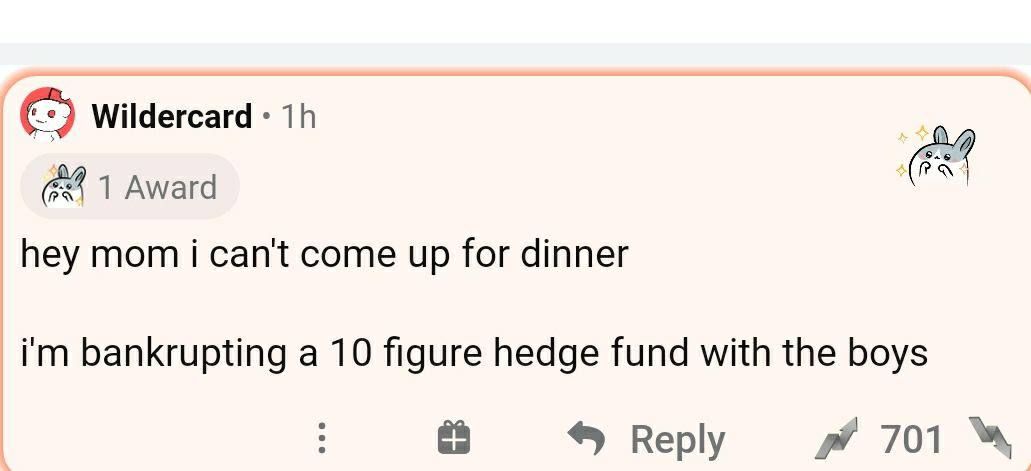Select the 'hey mom i can't come up' line
1031x471 pixels.
(x=325, y=255)
